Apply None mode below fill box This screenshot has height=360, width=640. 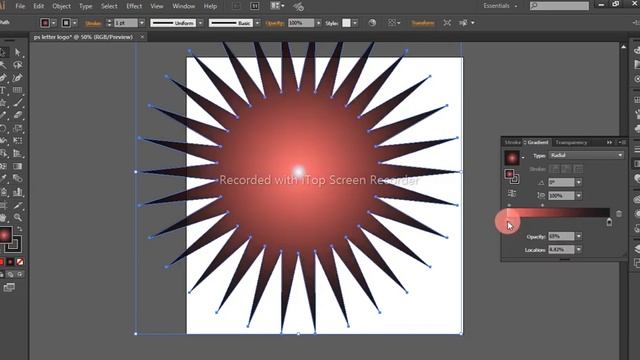pyautogui.click(x=19, y=262)
